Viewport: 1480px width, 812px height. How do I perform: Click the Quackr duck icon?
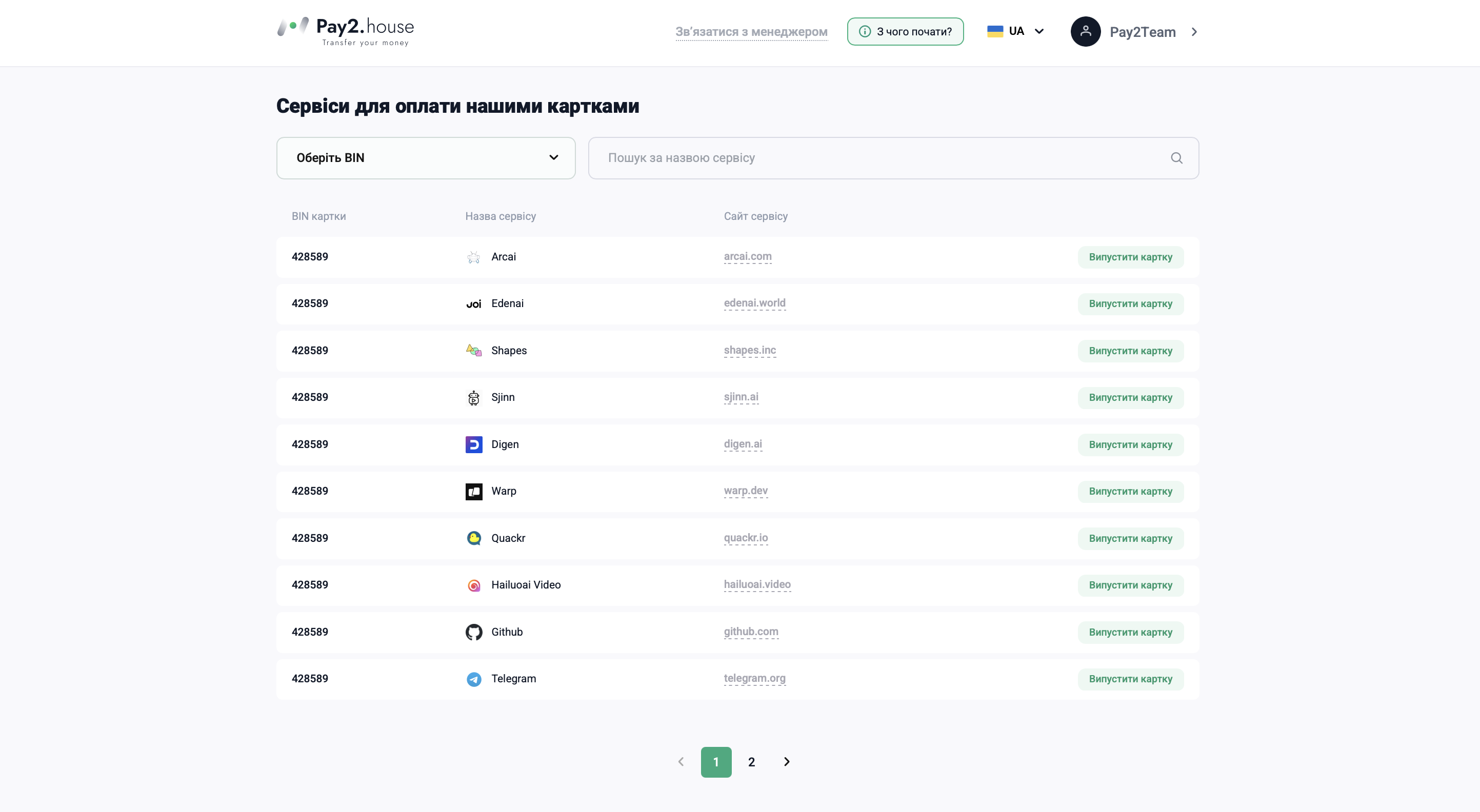(473, 538)
